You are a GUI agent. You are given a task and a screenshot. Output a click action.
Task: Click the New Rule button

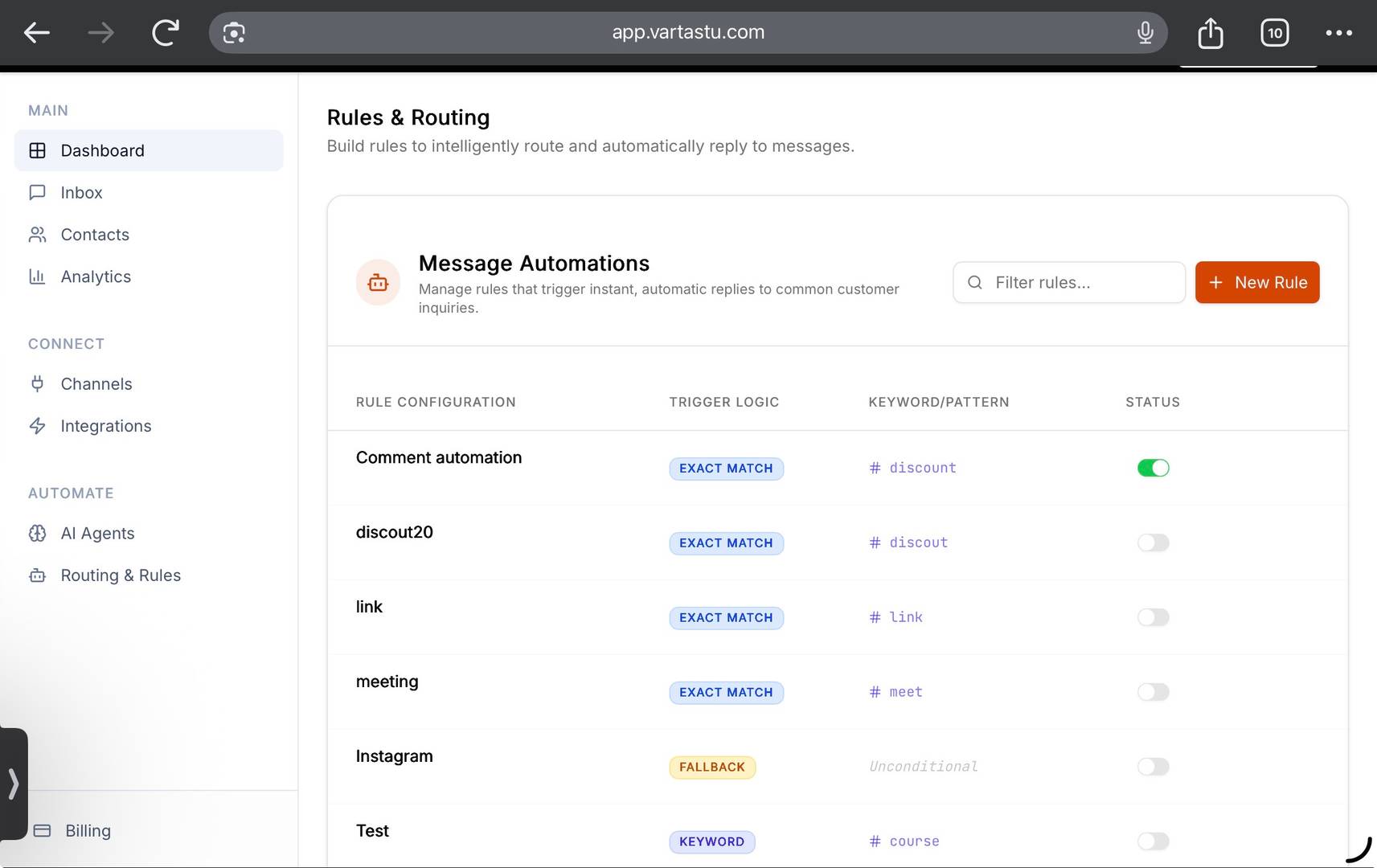point(1256,282)
